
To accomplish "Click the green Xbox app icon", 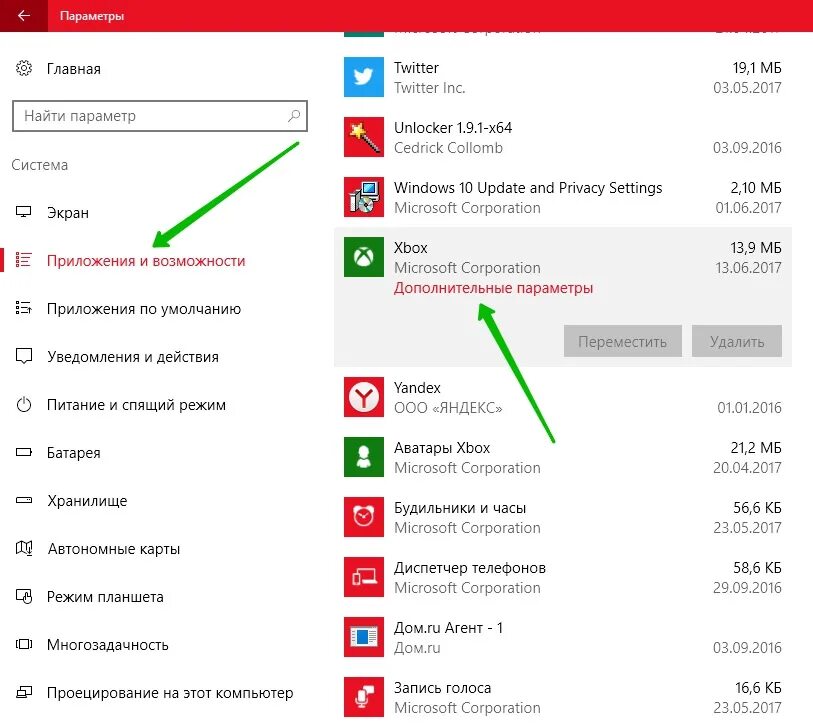I will click(x=363, y=257).
